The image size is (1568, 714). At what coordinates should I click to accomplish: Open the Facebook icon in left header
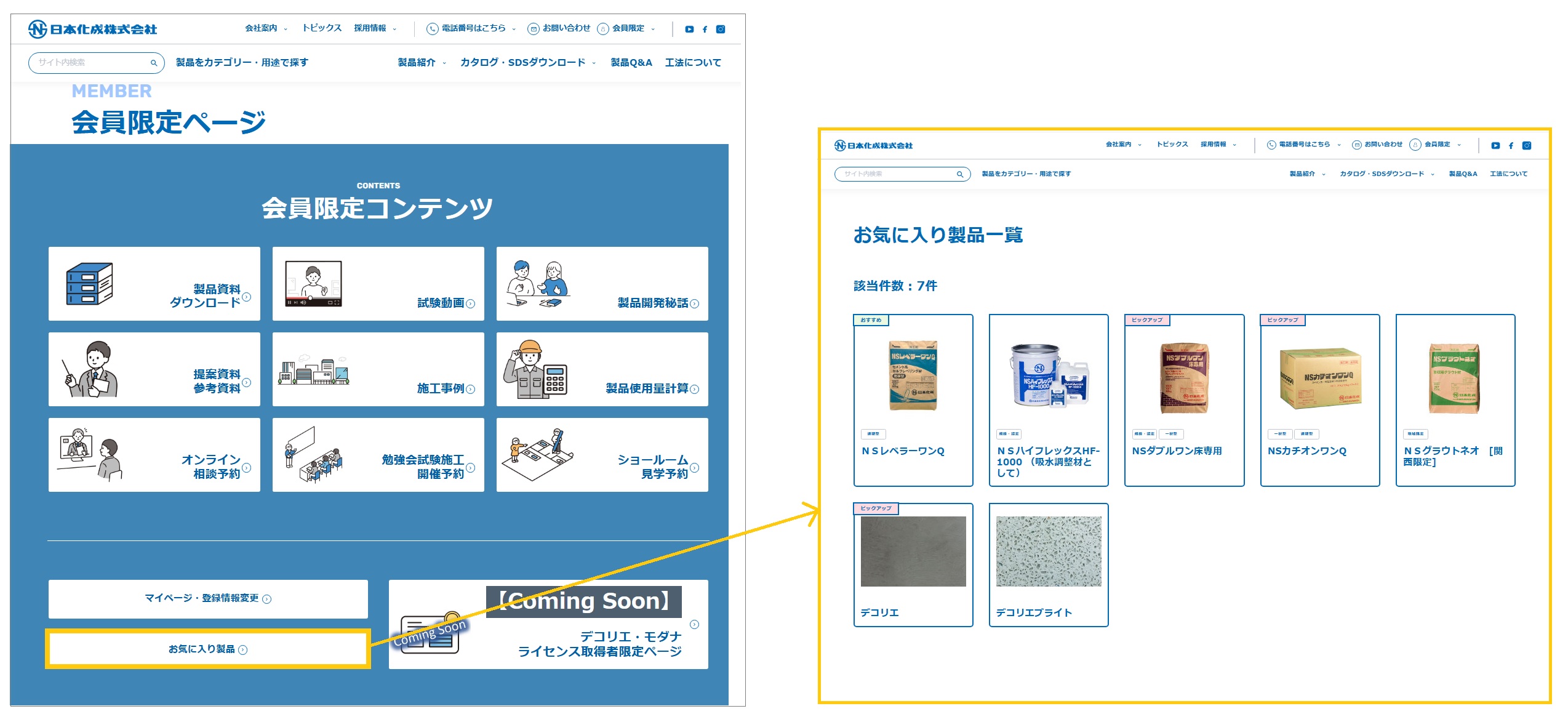pyautogui.click(x=705, y=29)
